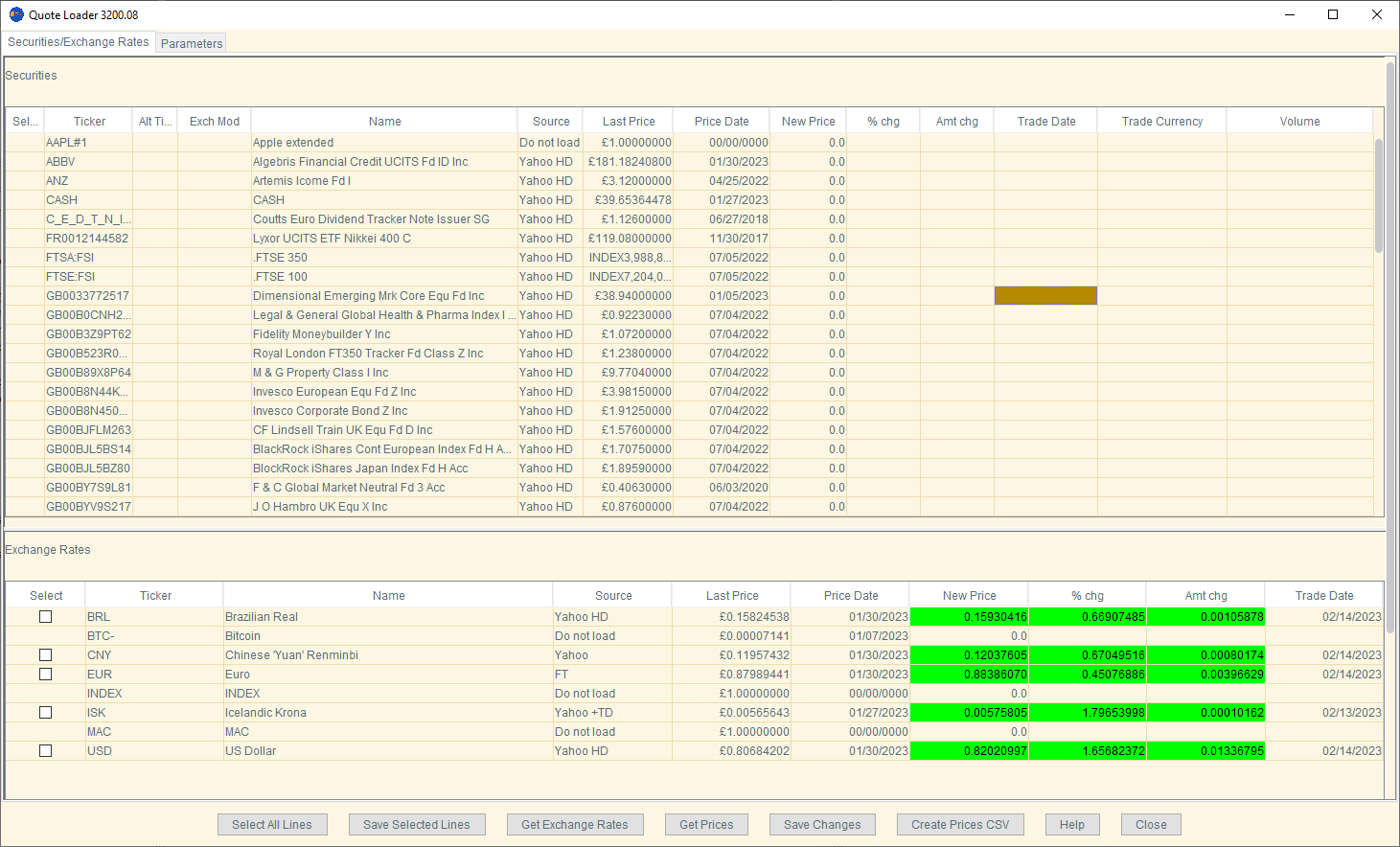
Task: Click the Volume column header
Action: pos(1299,122)
